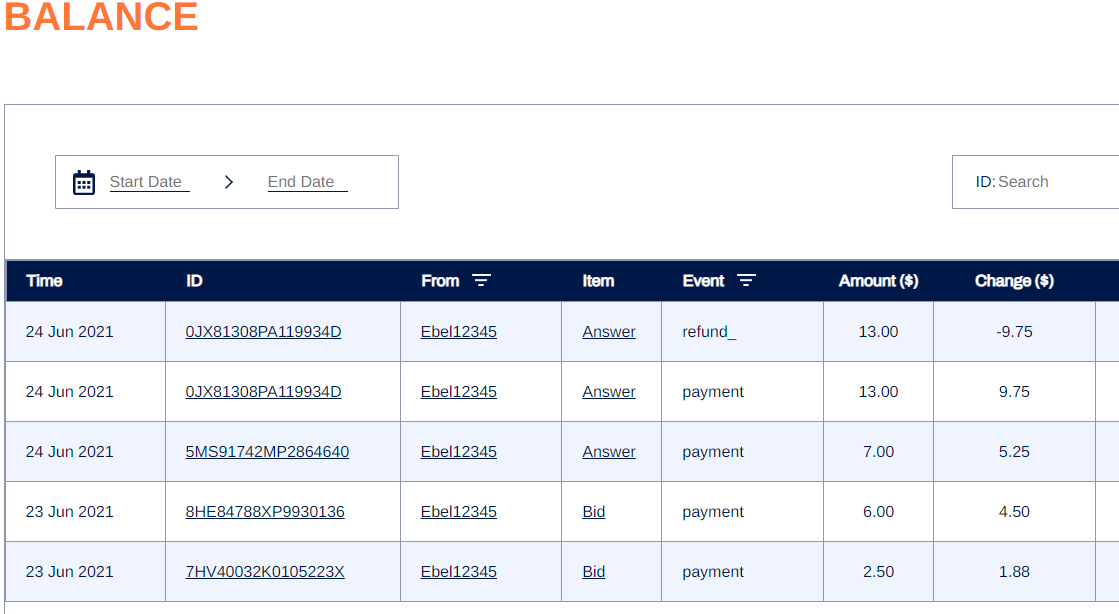Open Bid item in 6.00 payment row
This screenshot has width=1119, height=614.
pos(594,512)
